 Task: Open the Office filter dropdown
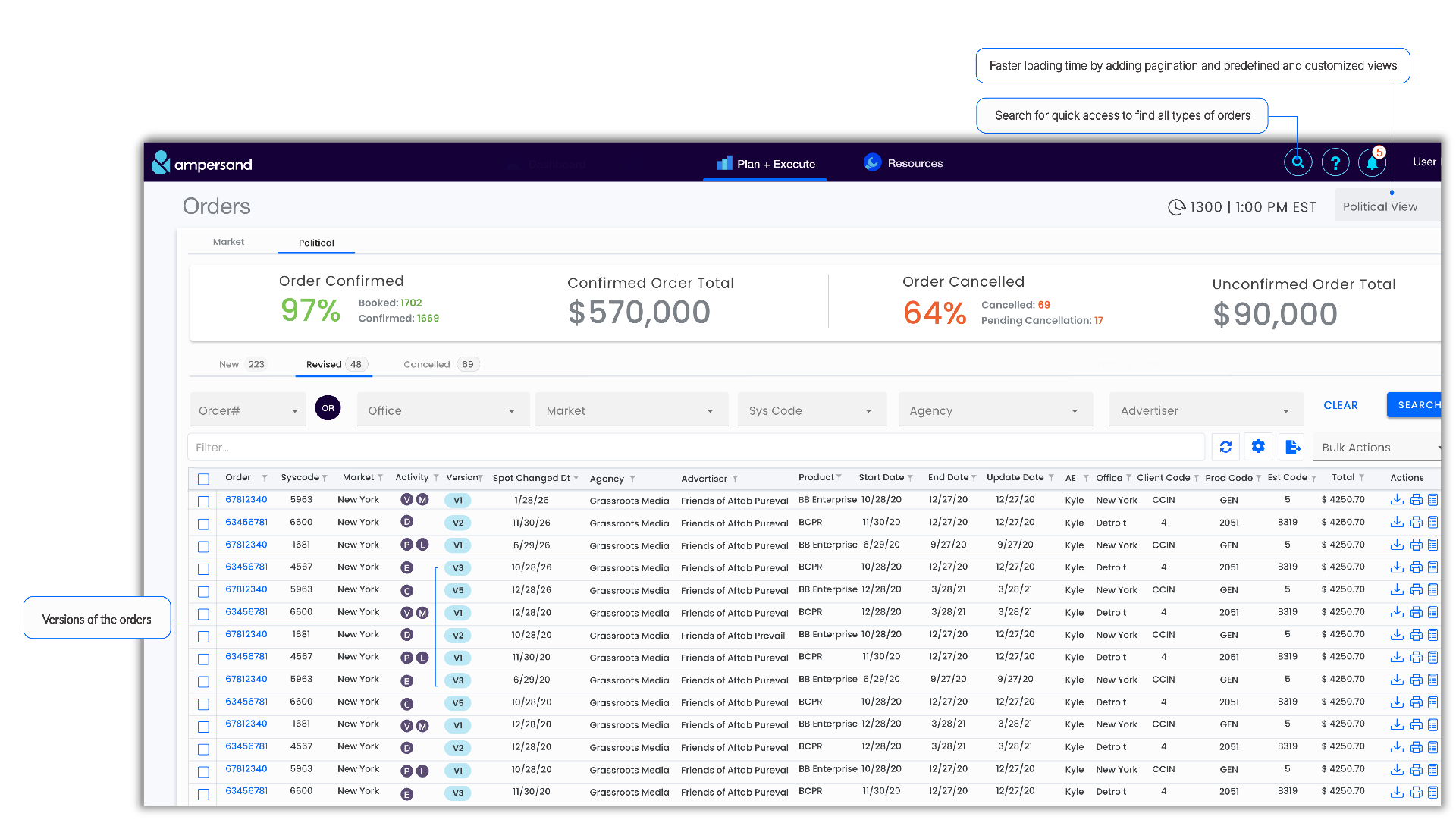coord(443,410)
